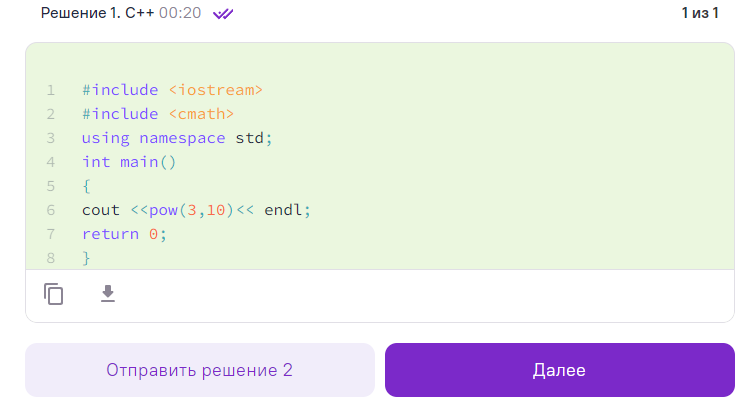The image size is (755, 409).
Task: Click the purple double checkmark status icon
Action: [x=223, y=13]
